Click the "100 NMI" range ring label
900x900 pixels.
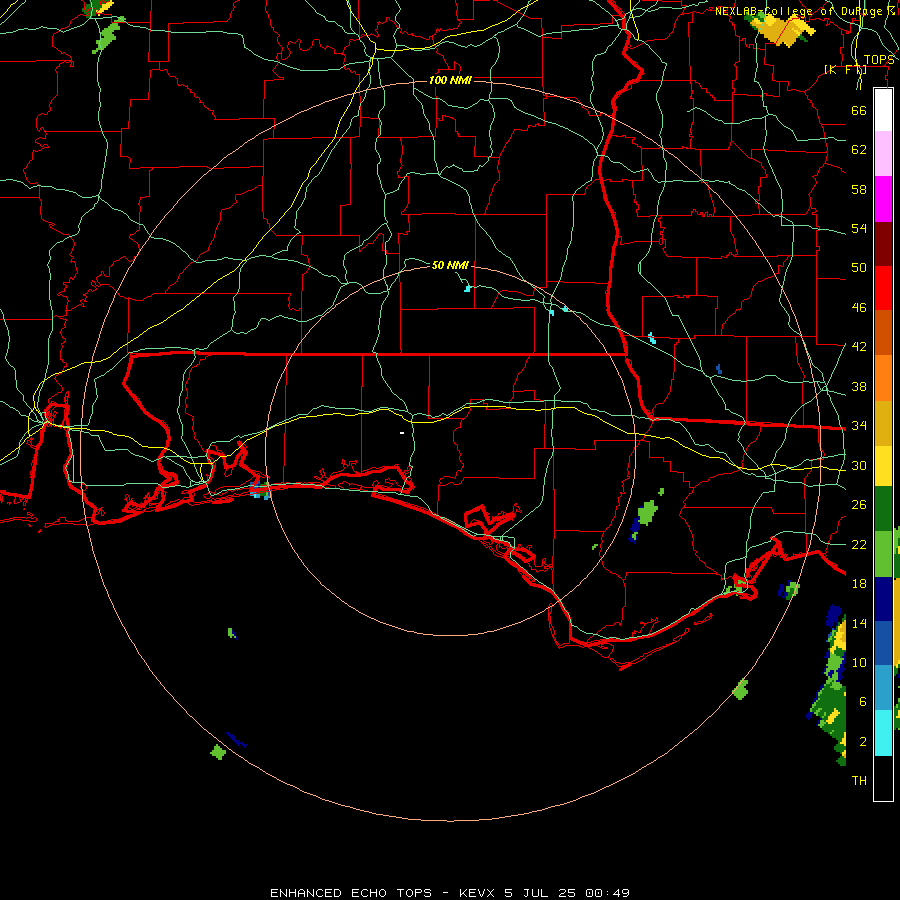[450, 80]
